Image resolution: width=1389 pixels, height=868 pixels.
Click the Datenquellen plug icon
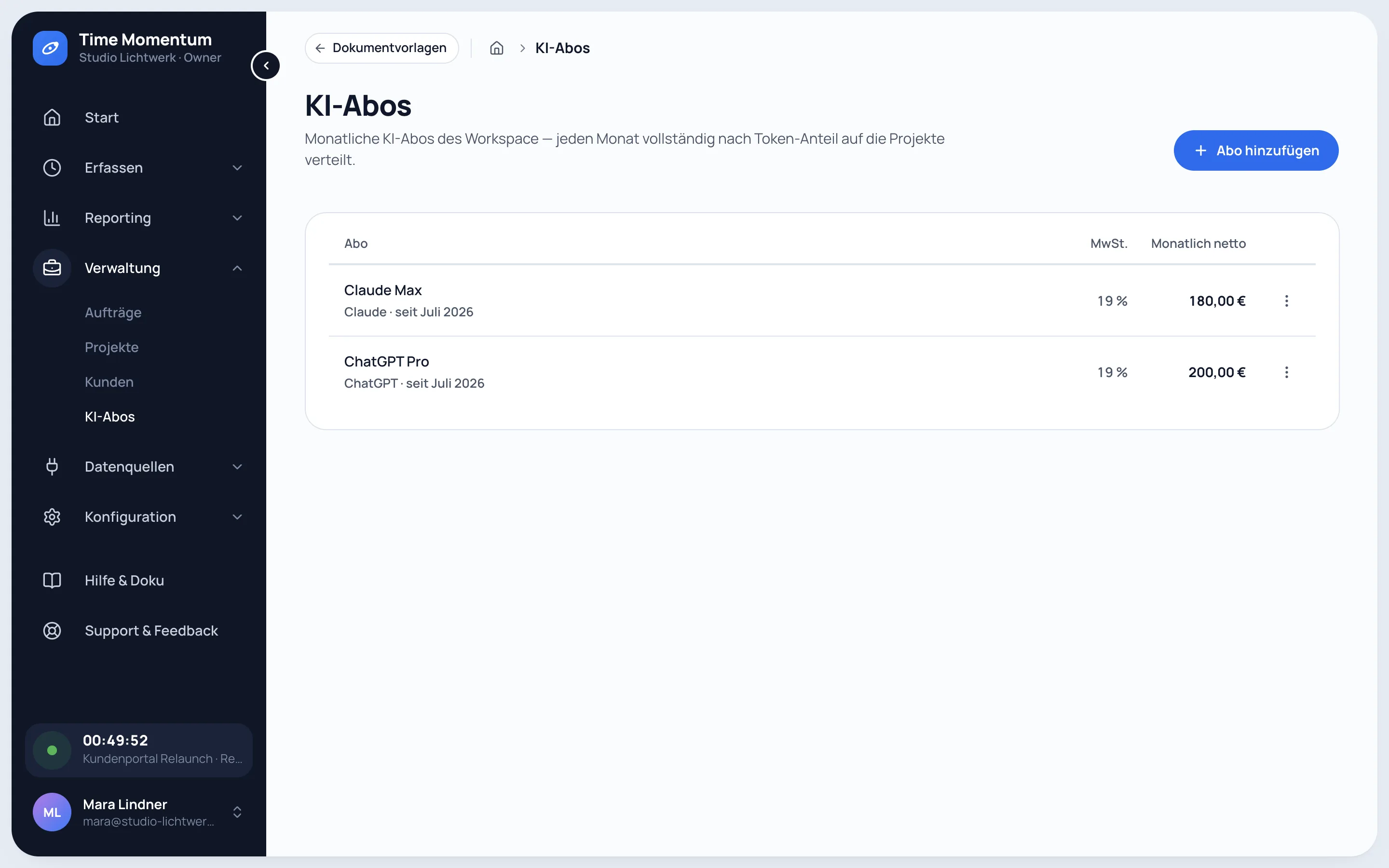[x=52, y=467]
